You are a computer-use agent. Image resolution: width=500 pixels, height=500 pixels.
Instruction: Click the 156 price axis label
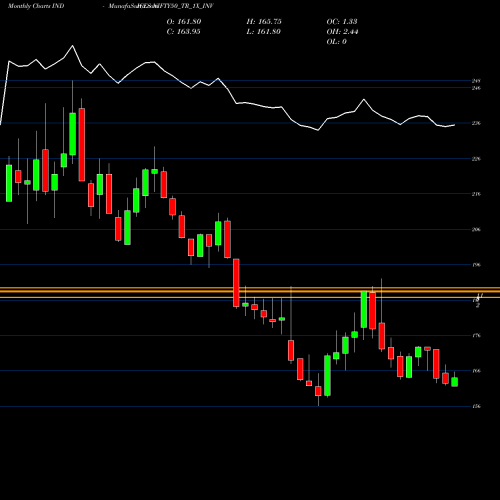pyautogui.click(x=476, y=406)
